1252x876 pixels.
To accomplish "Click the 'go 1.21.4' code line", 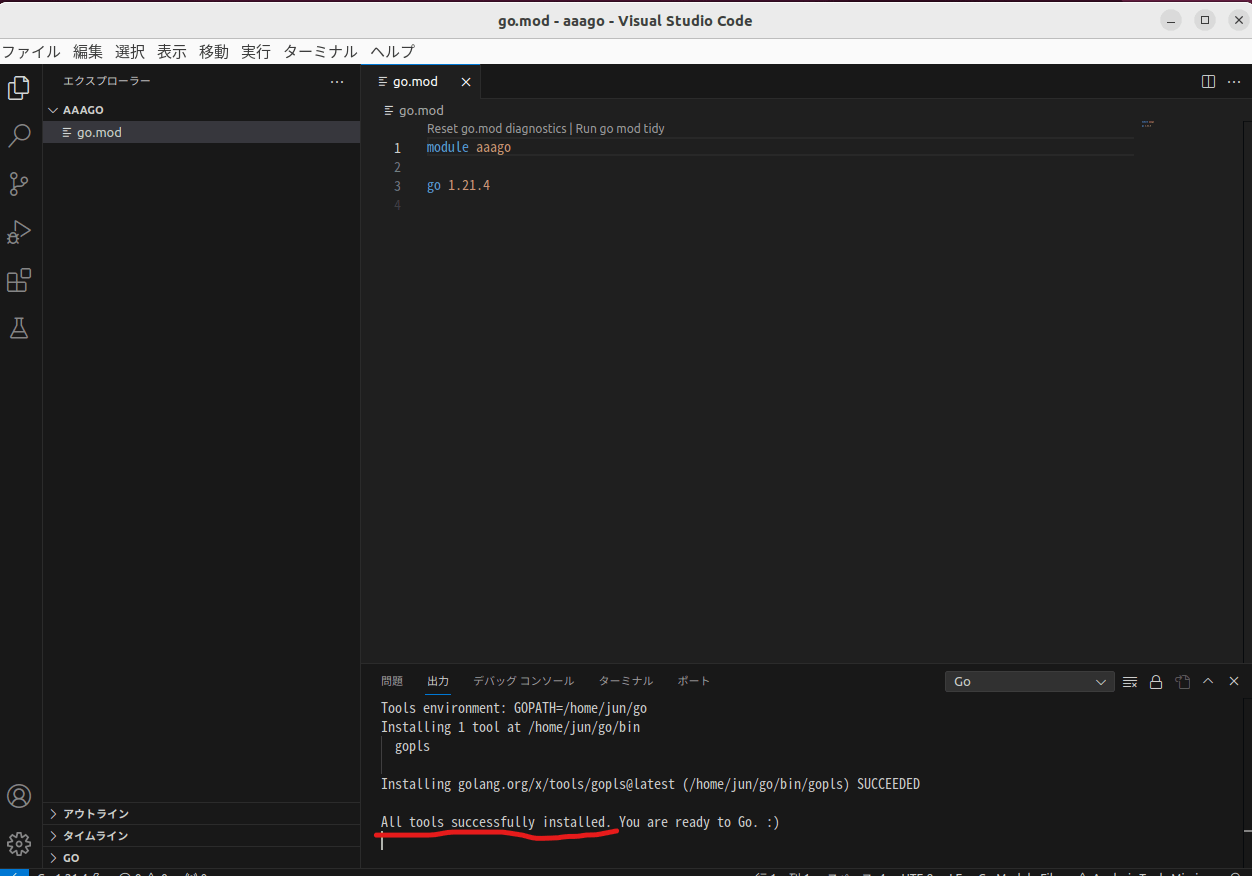I will coord(458,186).
